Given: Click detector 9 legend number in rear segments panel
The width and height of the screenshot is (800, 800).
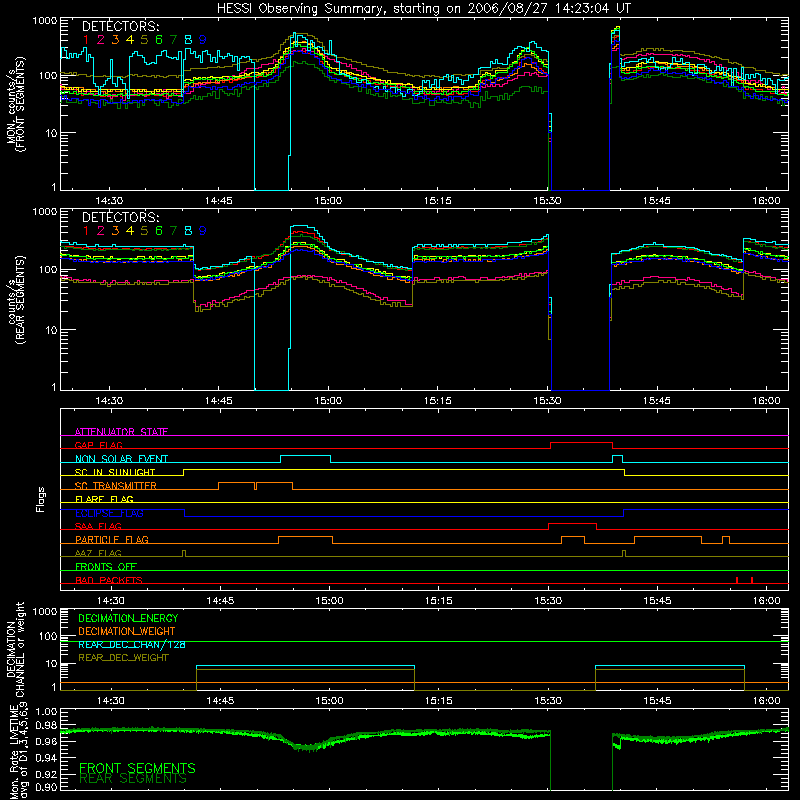Looking at the screenshot, I should click(x=203, y=231).
